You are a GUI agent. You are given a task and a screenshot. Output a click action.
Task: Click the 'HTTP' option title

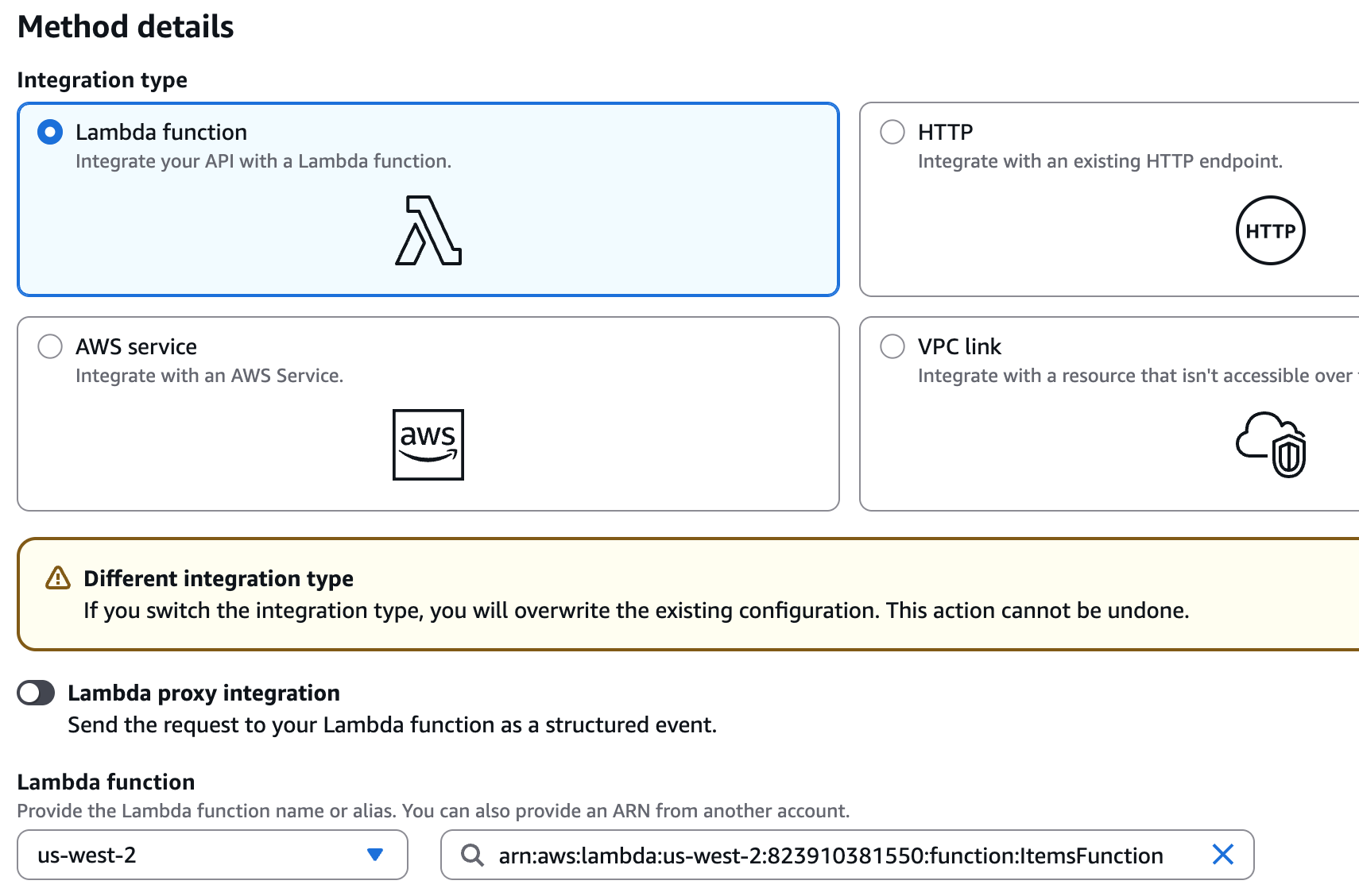pos(945,132)
